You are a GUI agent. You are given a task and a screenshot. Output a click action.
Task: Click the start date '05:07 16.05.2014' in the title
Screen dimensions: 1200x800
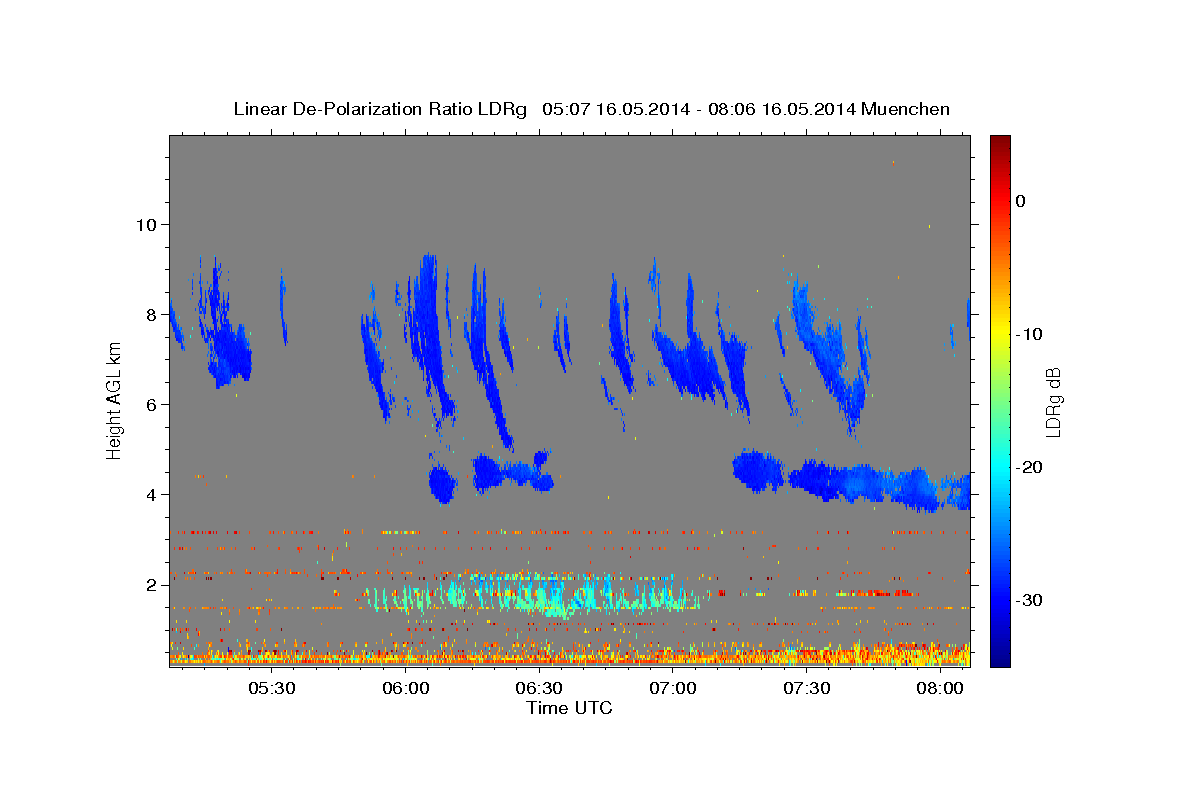[x=616, y=109]
